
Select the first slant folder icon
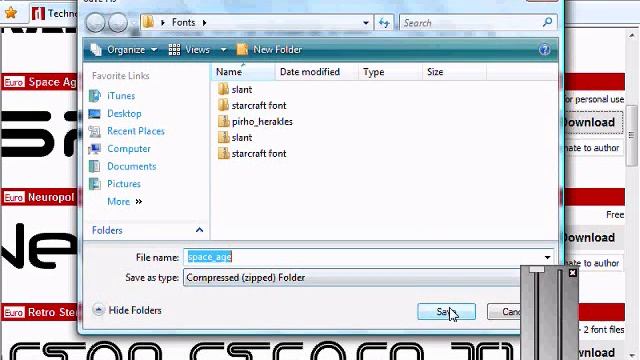click(x=223, y=89)
